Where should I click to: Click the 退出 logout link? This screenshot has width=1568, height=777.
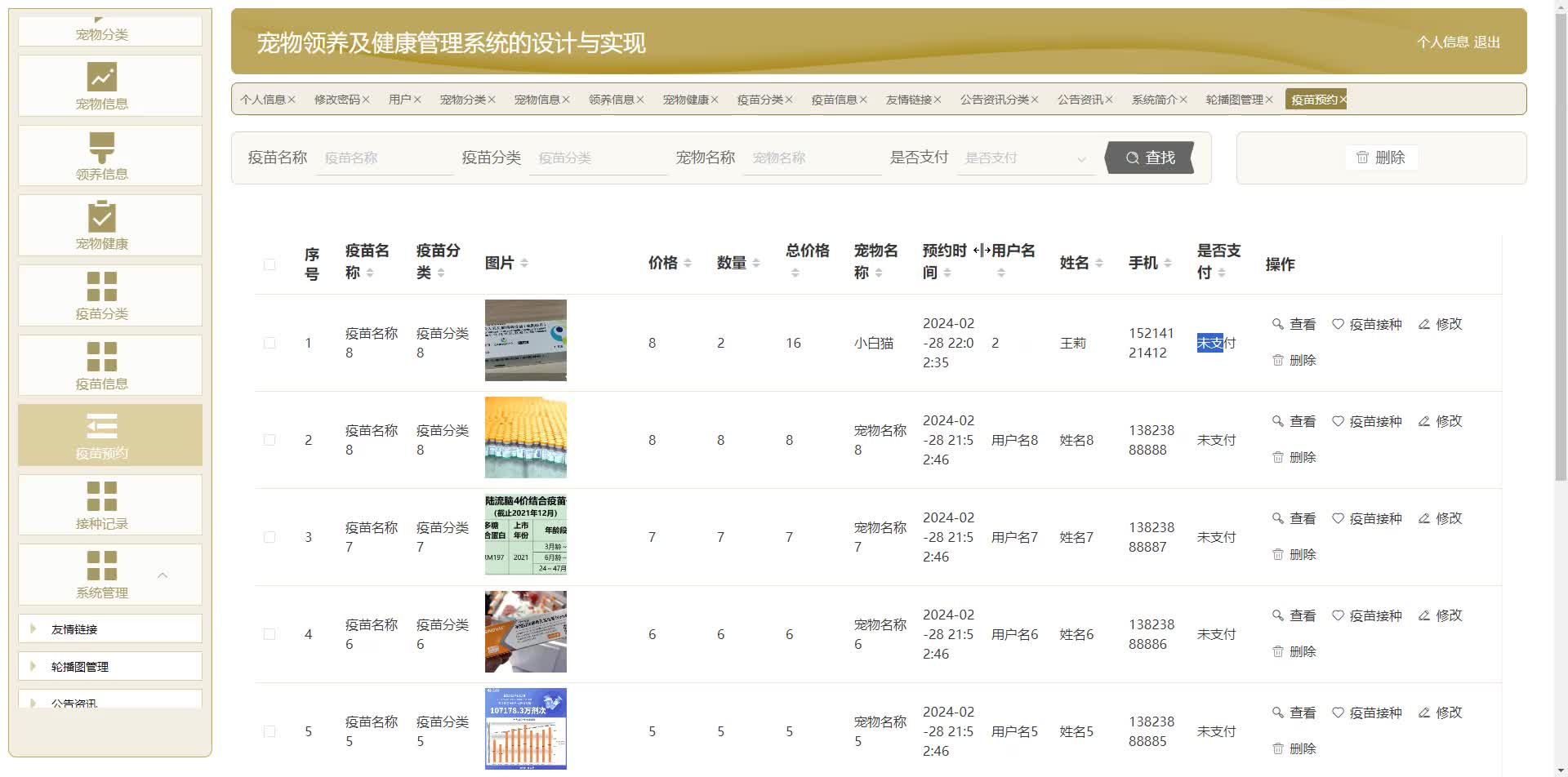(1487, 42)
